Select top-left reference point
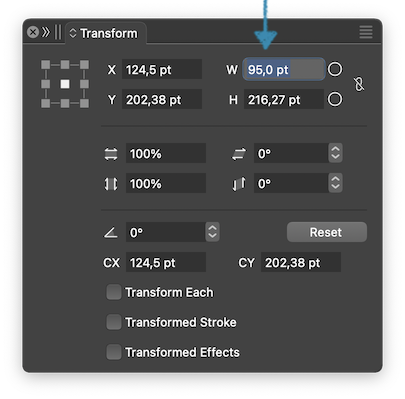 pyautogui.click(x=46, y=65)
